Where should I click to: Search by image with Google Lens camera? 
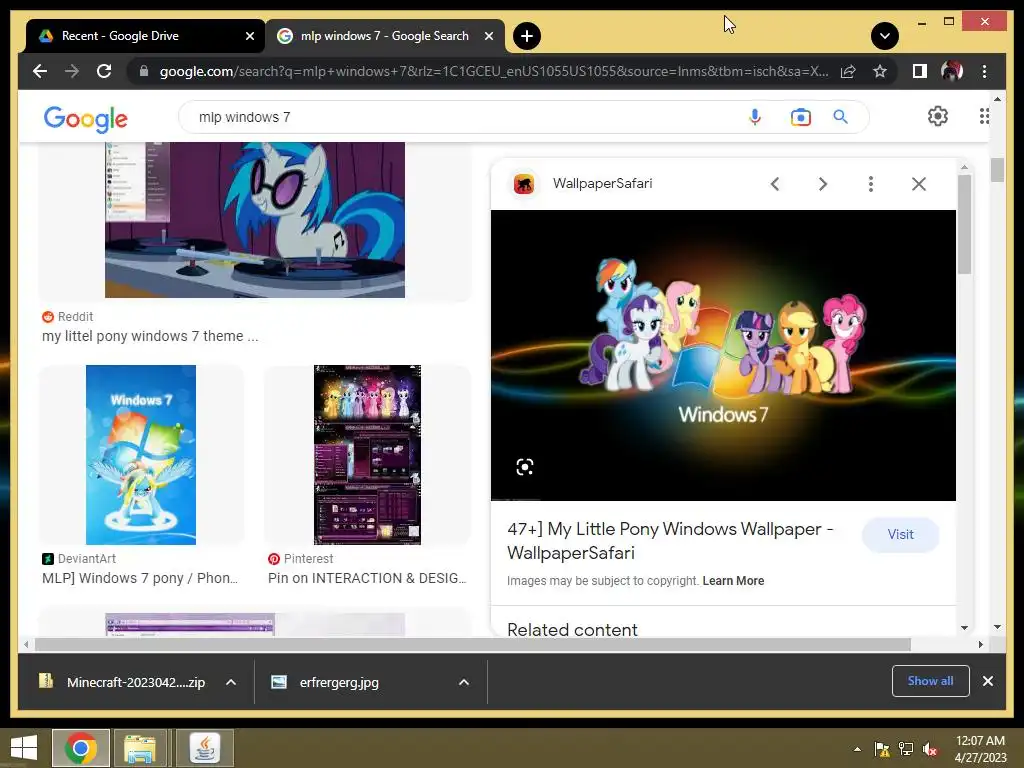(x=801, y=117)
